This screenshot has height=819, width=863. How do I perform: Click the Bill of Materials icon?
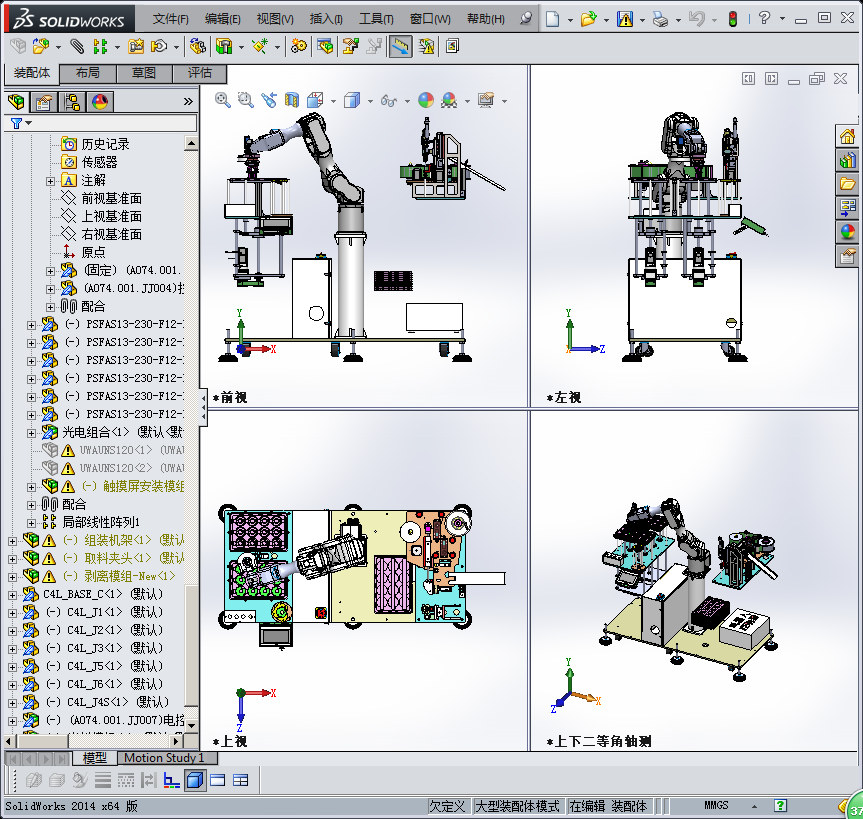pyautogui.click(x=325, y=46)
